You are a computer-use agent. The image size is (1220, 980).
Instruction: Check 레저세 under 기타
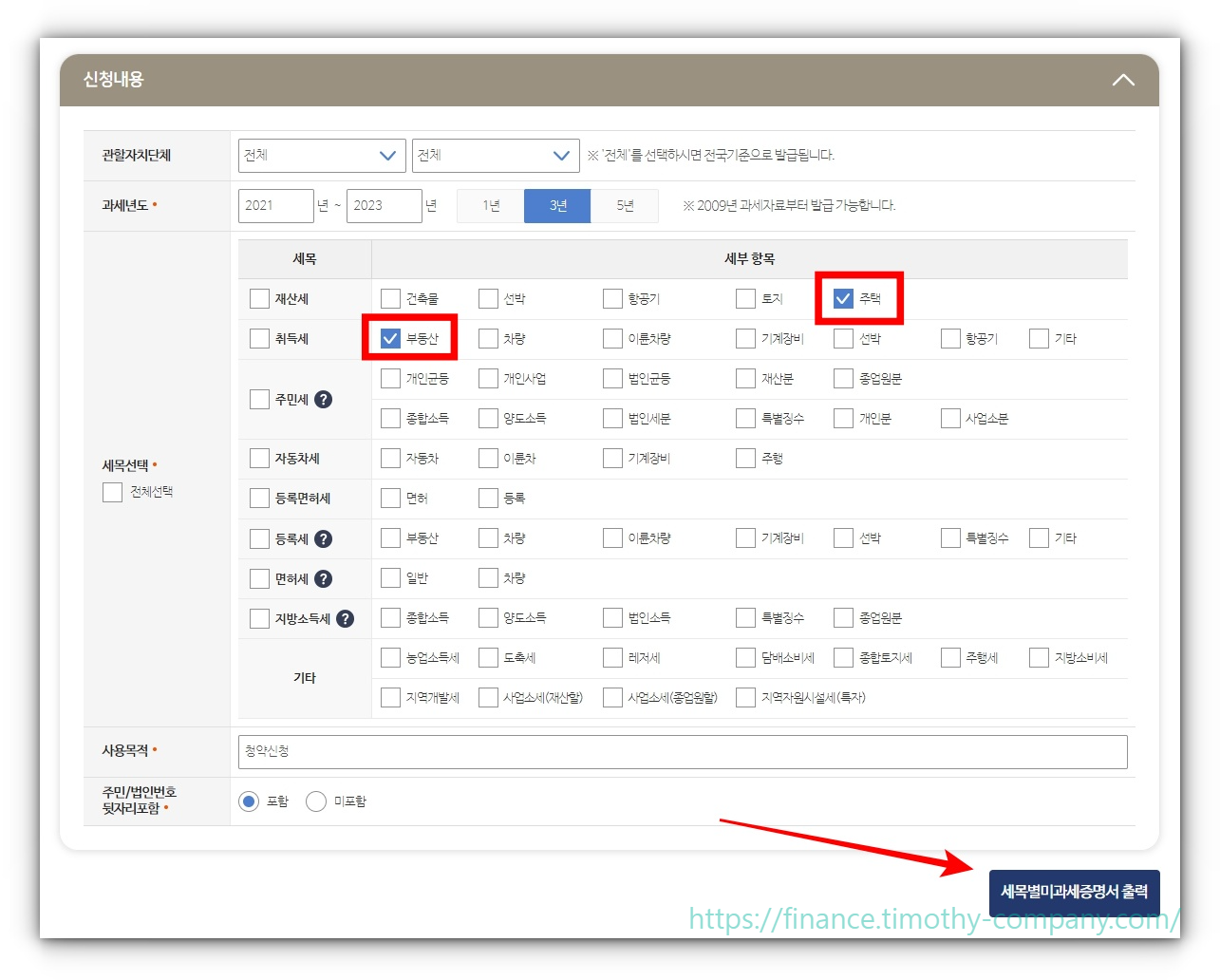[612, 658]
